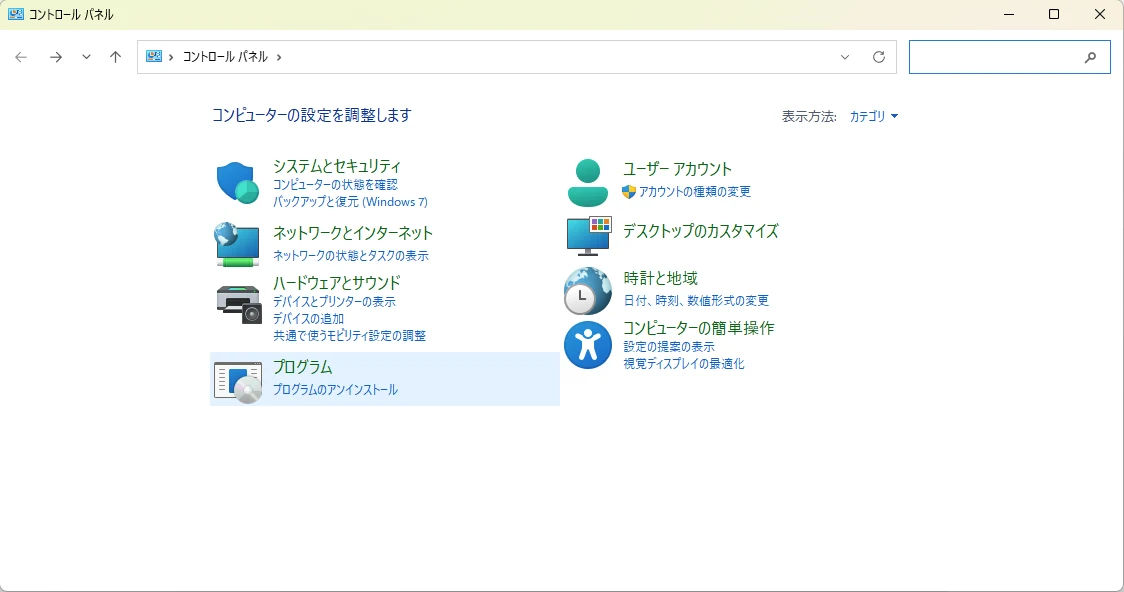Click the UAC shield beside アカウントの種類の変更
Viewport: 1124px width, 592px height.
pyautogui.click(x=629, y=191)
